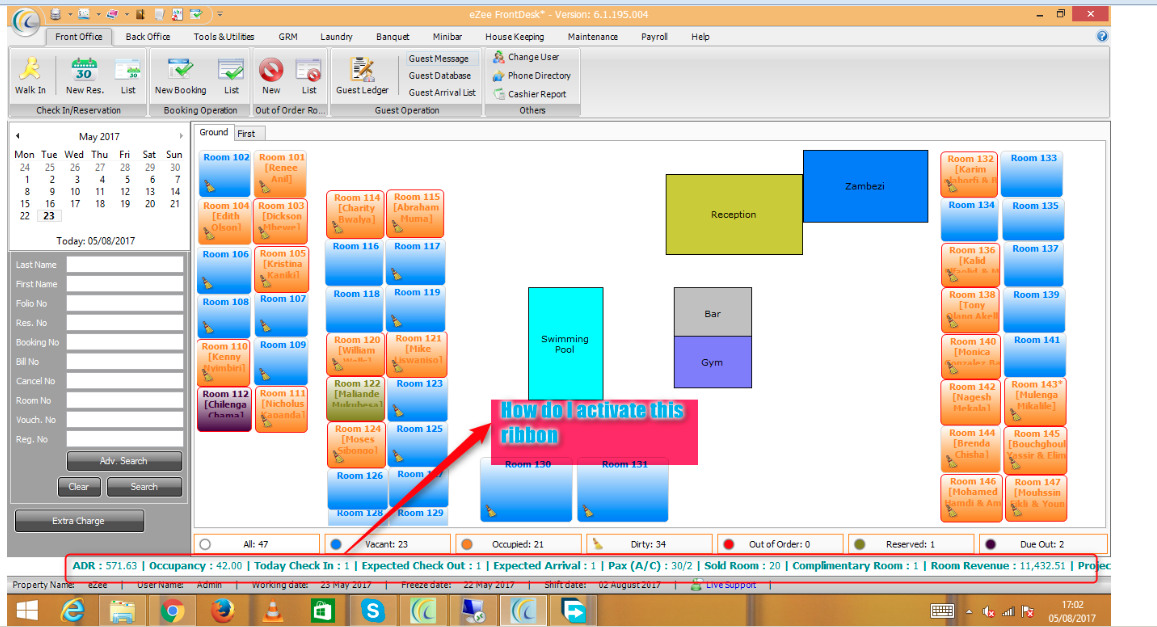Open Guest Arrival List
This screenshot has width=1157, height=627.
442,93
